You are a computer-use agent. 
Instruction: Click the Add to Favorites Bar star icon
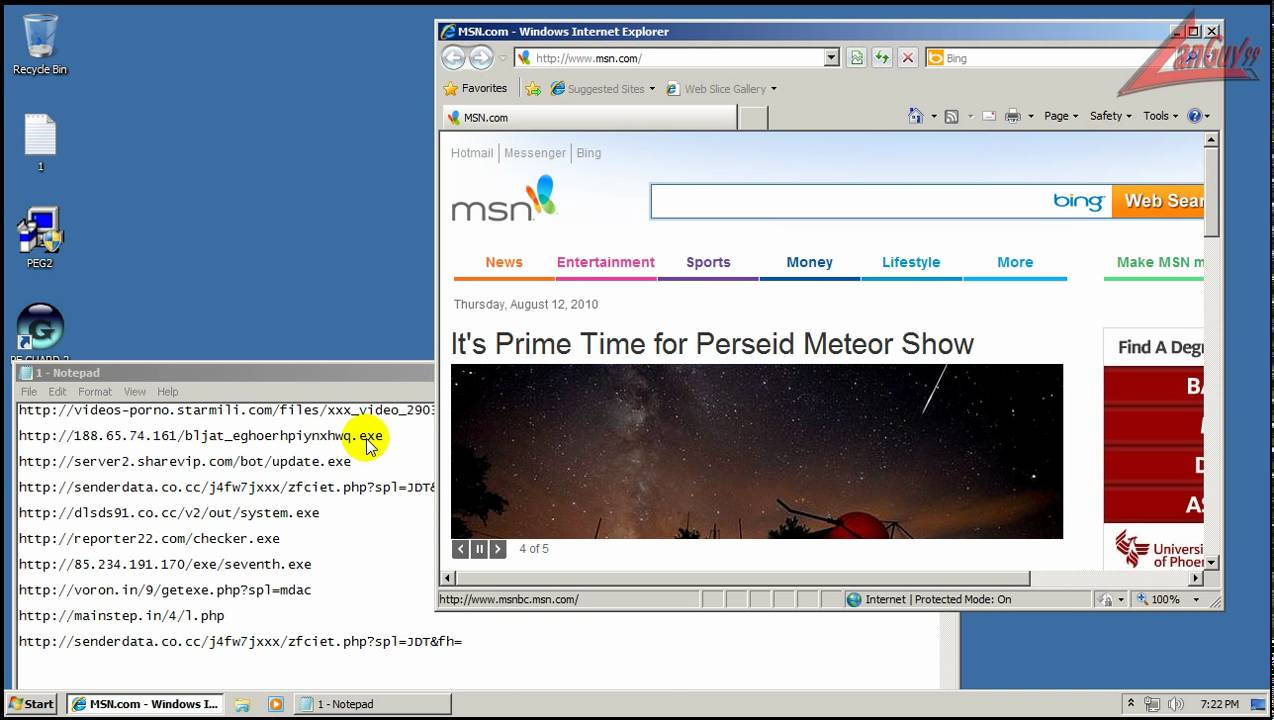[533, 89]
